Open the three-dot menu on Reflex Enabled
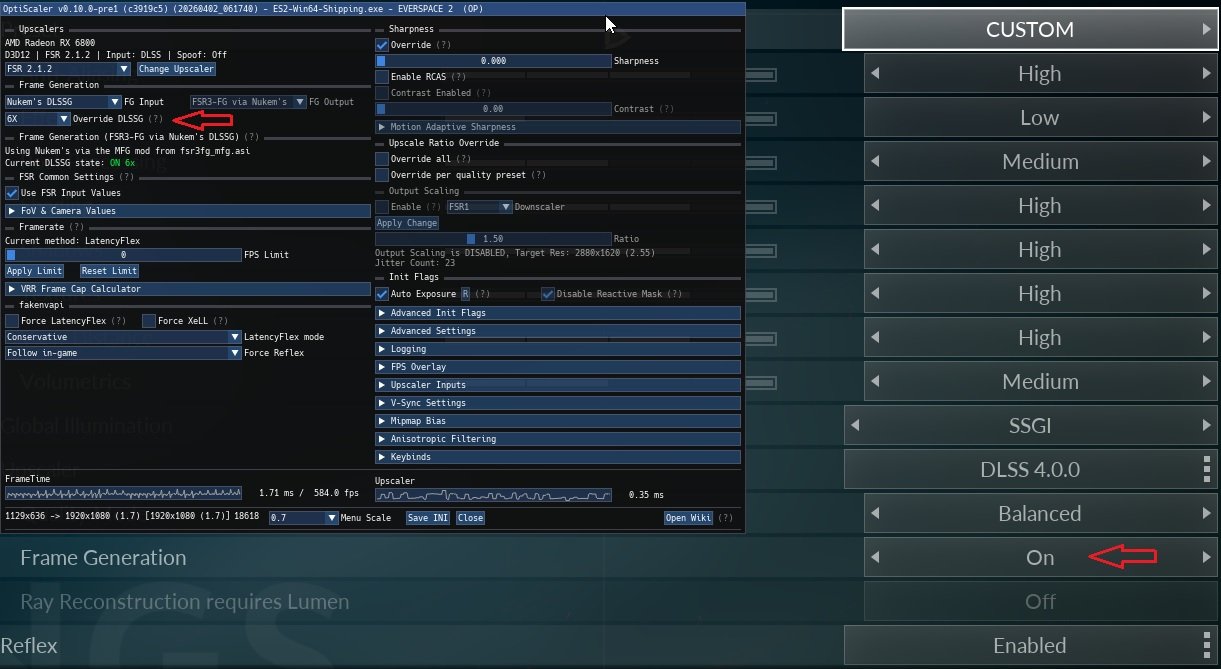The image size is (1221, 669). coord(1206,646)
